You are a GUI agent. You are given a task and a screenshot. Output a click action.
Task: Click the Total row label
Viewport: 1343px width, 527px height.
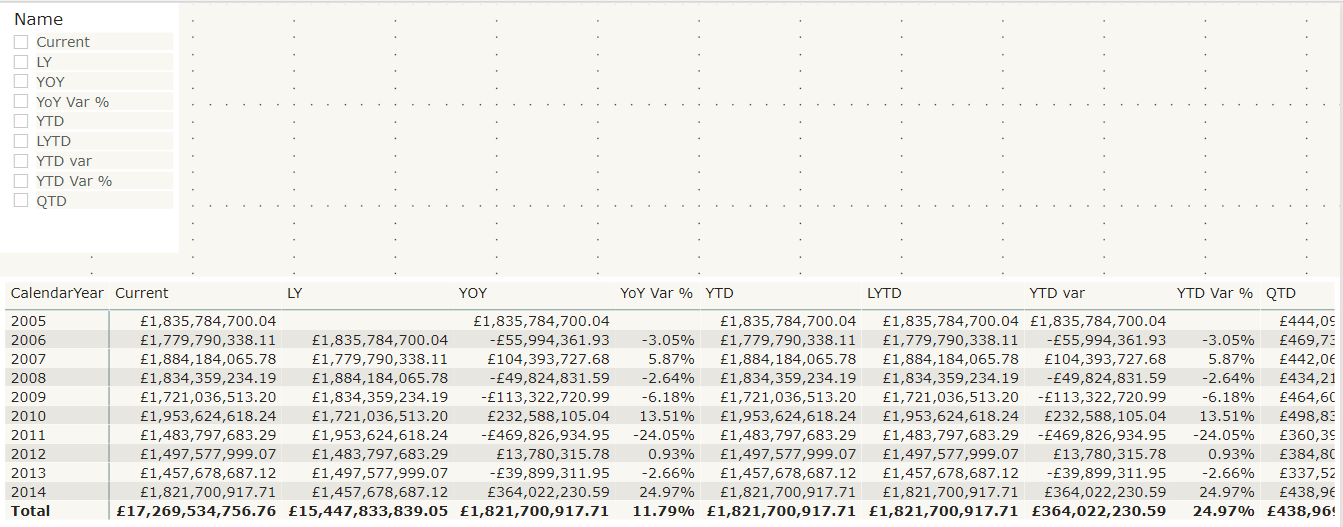(x=30, y=511)
